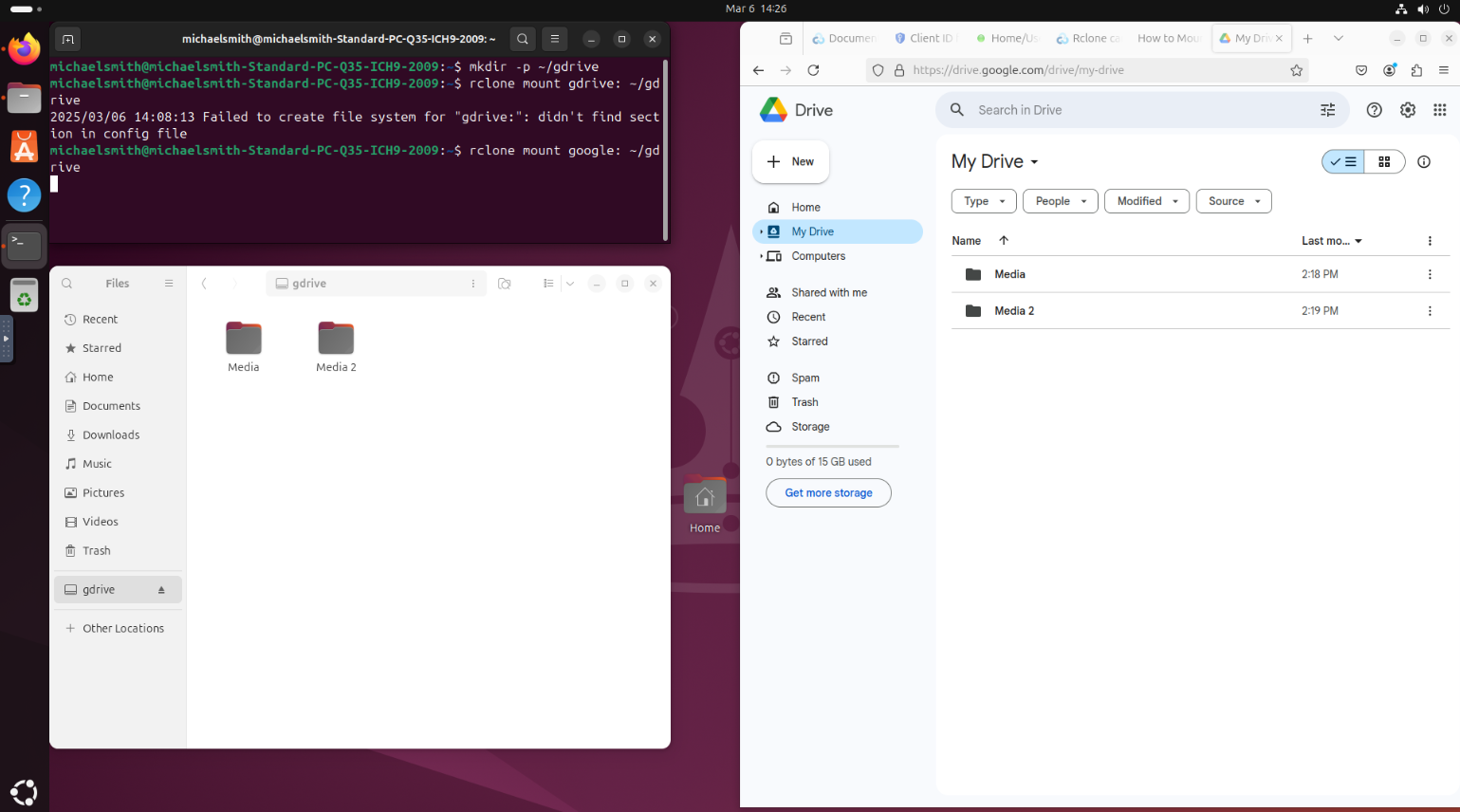Go back in Firefox browser
Image resolution: width=1460 pixels, height=812 pixels.
pos(758,70)
